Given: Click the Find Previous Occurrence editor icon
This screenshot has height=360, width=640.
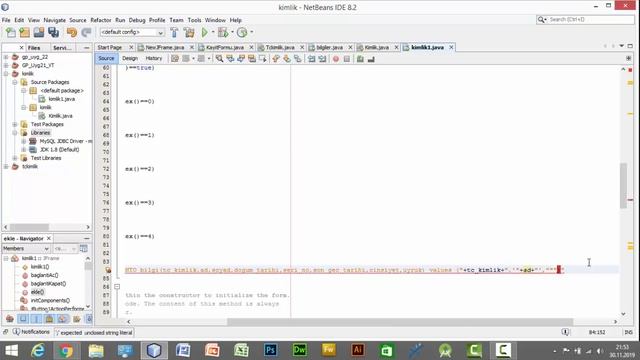Looking at the screenshot, I should [x=230, y=59].
